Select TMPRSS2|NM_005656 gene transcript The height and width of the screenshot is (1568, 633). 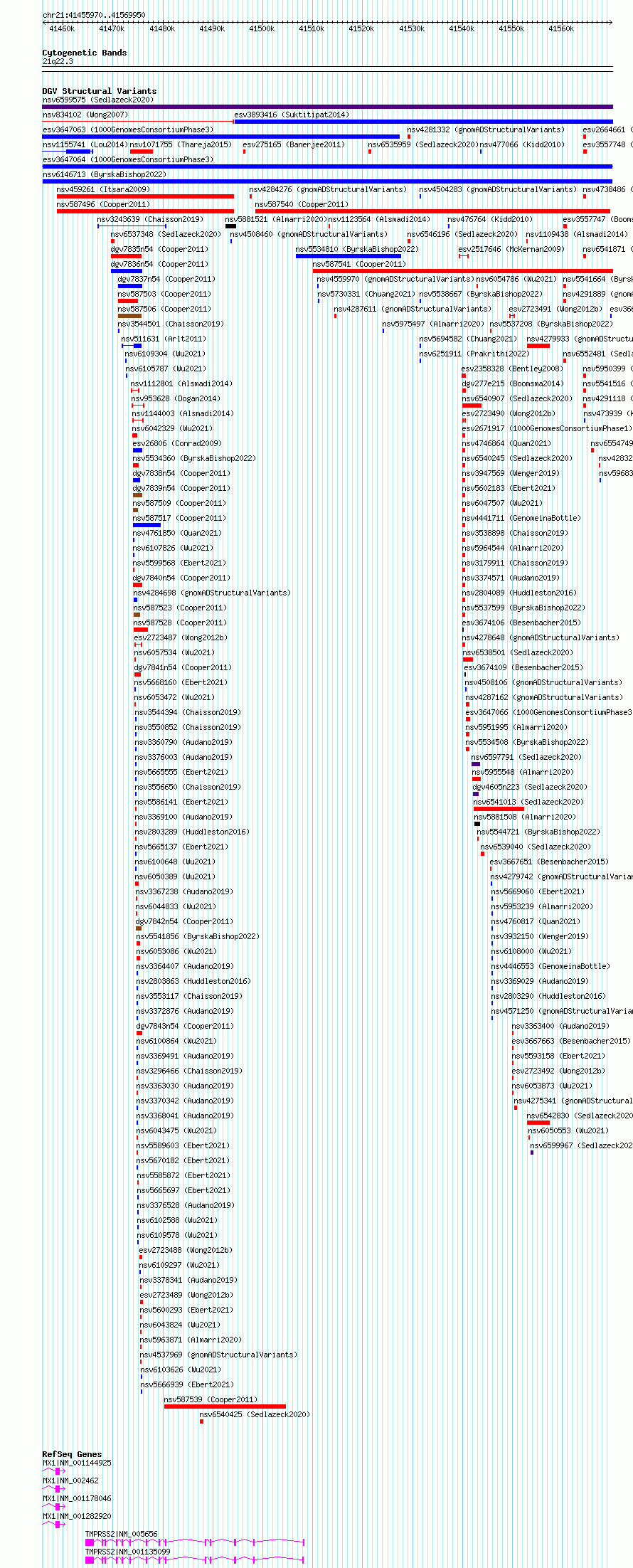(x=122, y=1534)
